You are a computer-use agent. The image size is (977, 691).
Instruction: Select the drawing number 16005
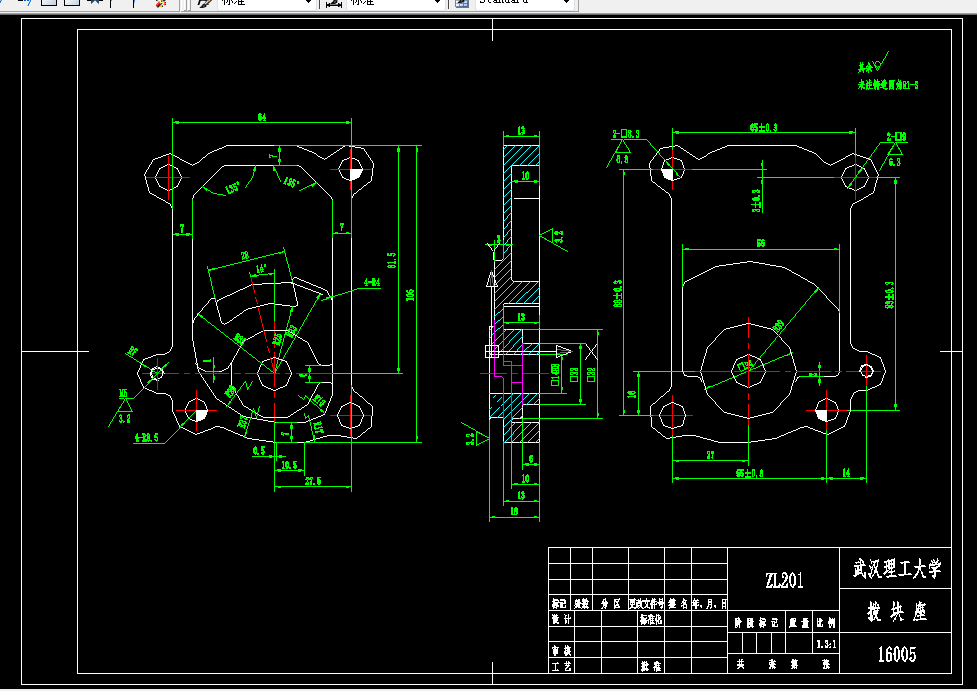click(897, 654)
